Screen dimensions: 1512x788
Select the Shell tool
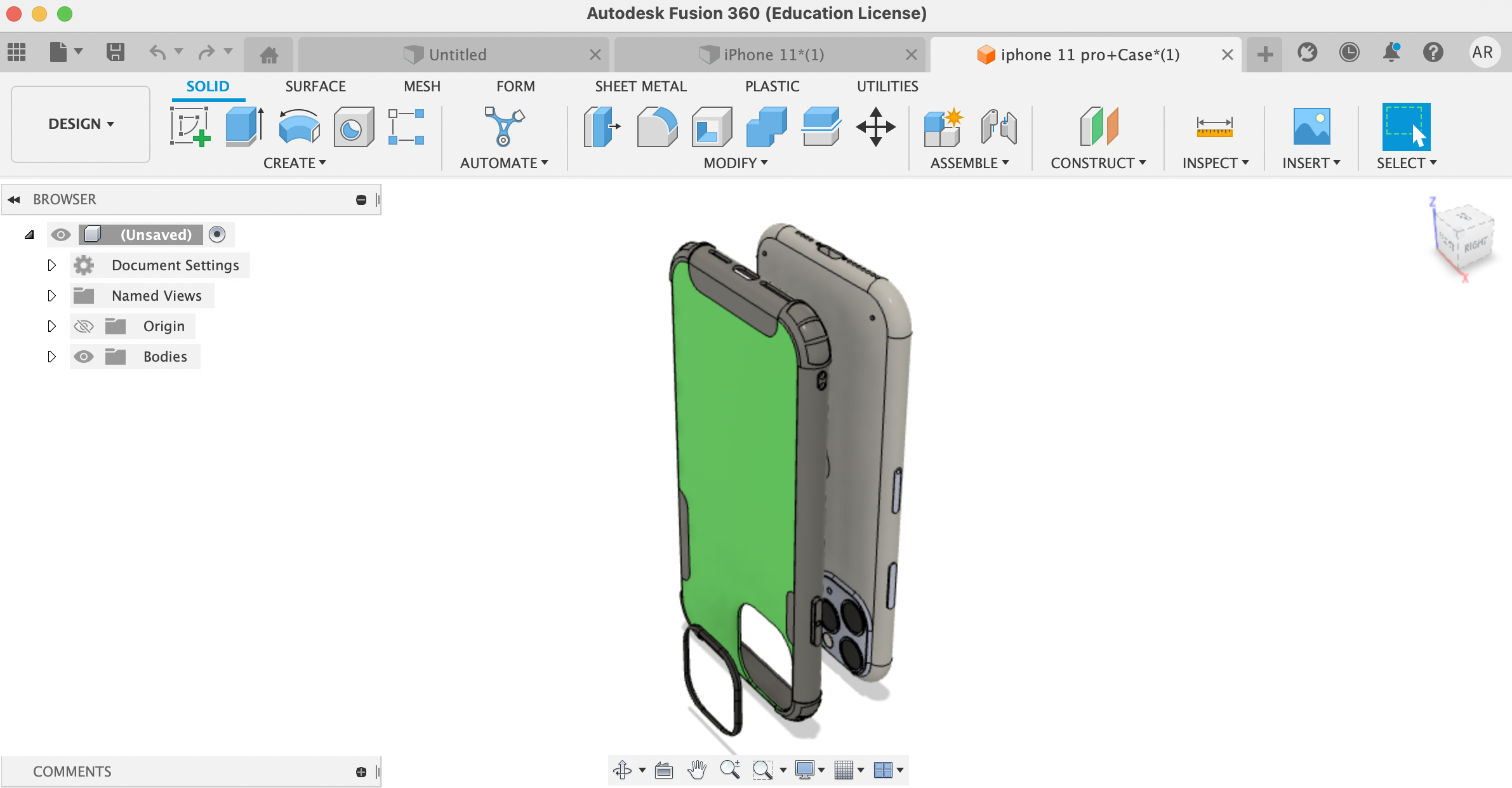click(712, 126)
